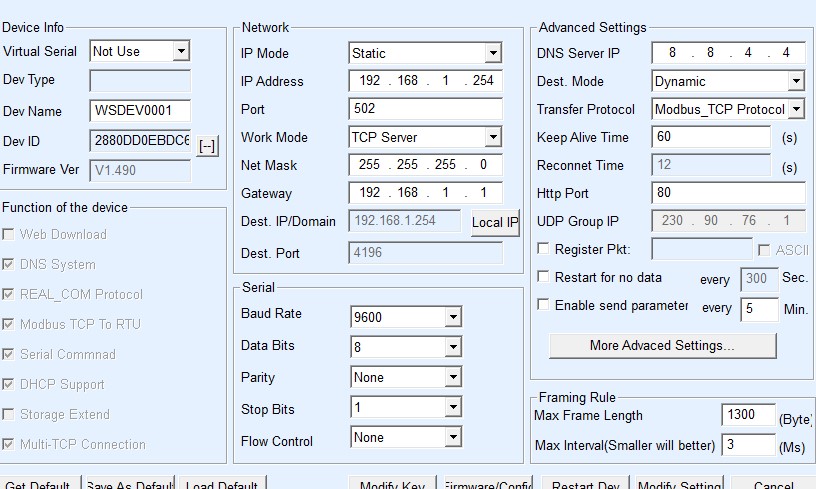816x489 pixels.
Task: Toggle Enable send parameter checkbox
Action: [x=544, y=305]
